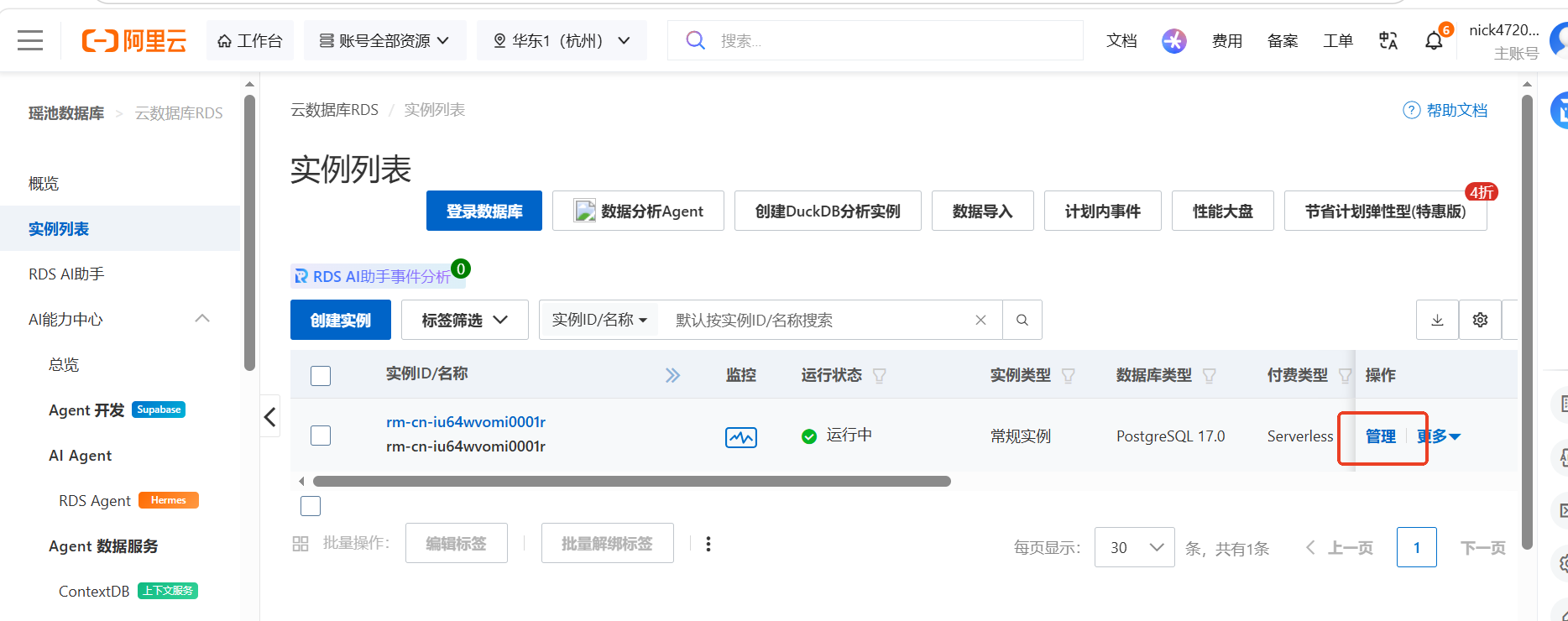Screen dimensions: 1568x621
Task: Open the Docs link in top bar
Action: (x=1121, y=40)
